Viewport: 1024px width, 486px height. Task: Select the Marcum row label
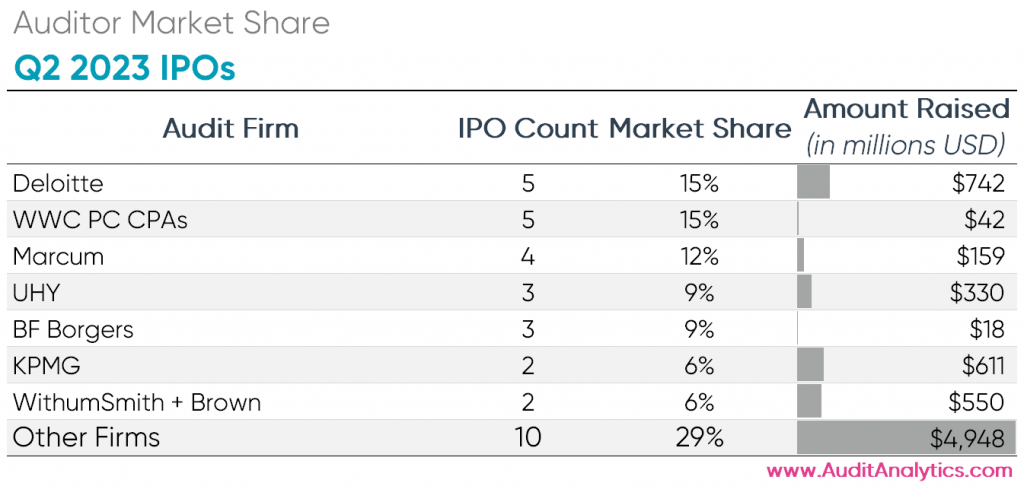point(58,256)
